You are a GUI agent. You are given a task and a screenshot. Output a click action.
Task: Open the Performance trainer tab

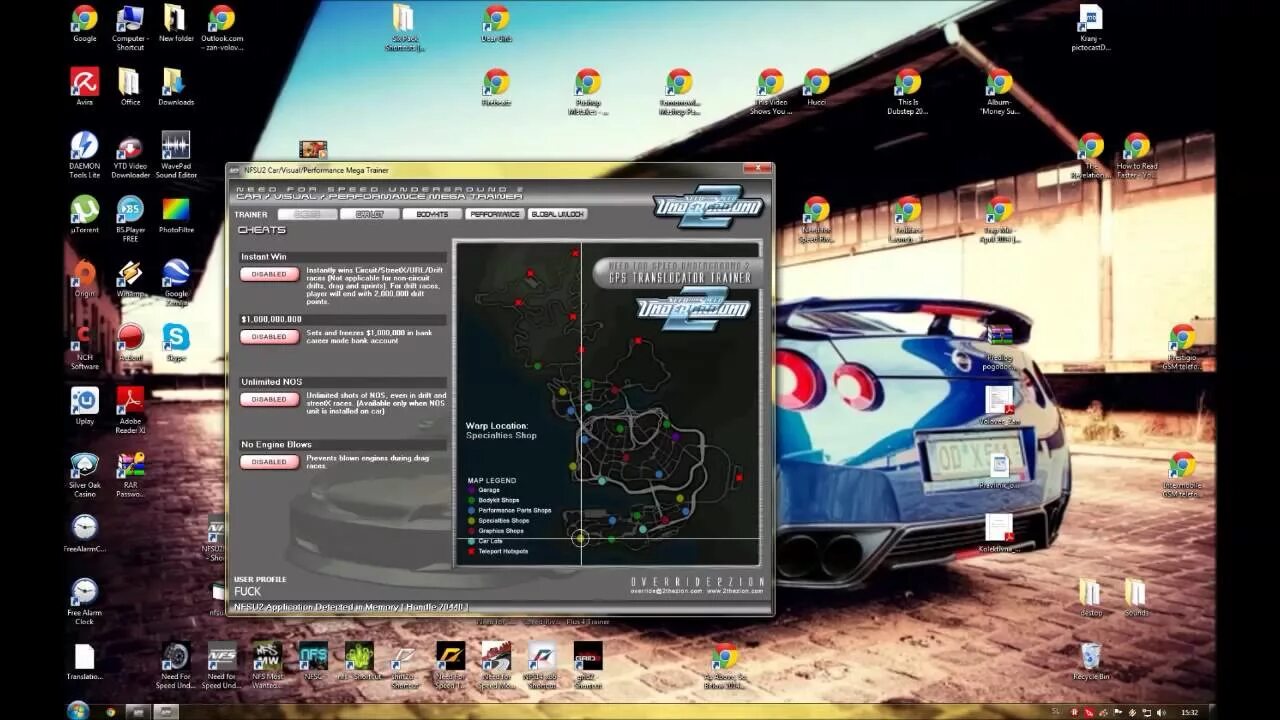coord(495,214)
